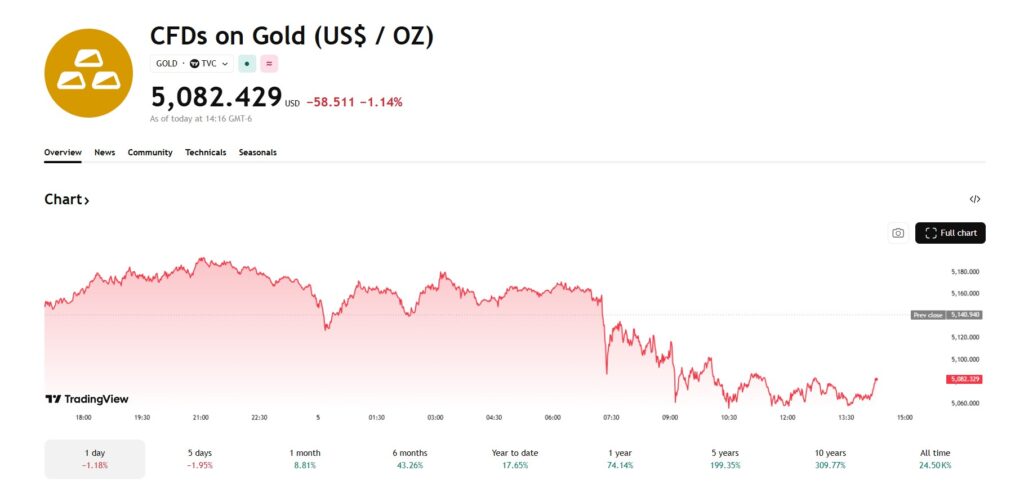Select the Seasonals tab
This screenshot has height=484, width=1024.
point(258,152)
